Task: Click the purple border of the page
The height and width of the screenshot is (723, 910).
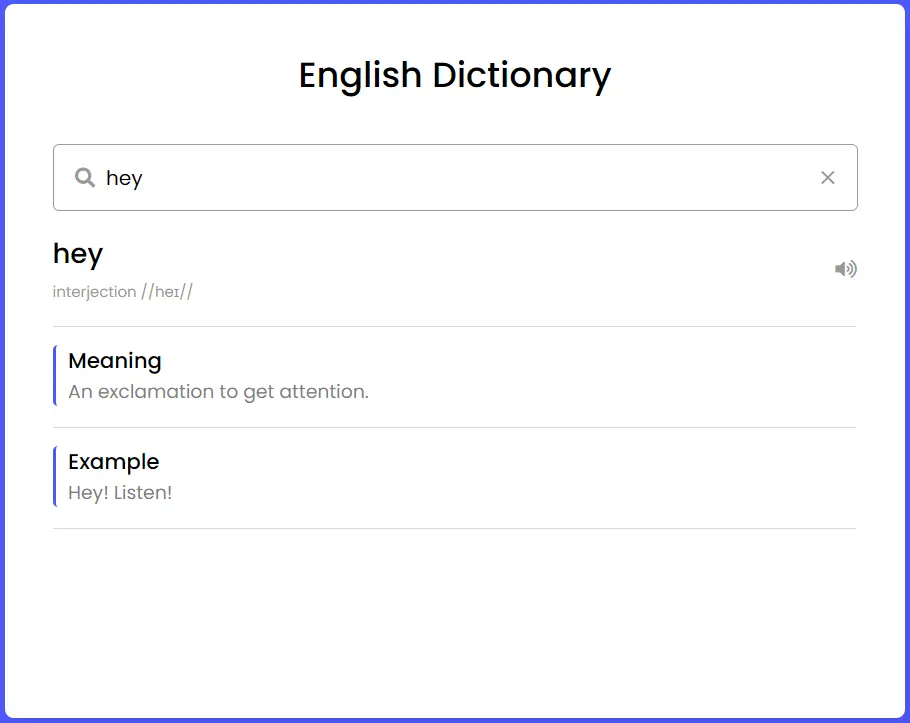Action: coord(2,360)
